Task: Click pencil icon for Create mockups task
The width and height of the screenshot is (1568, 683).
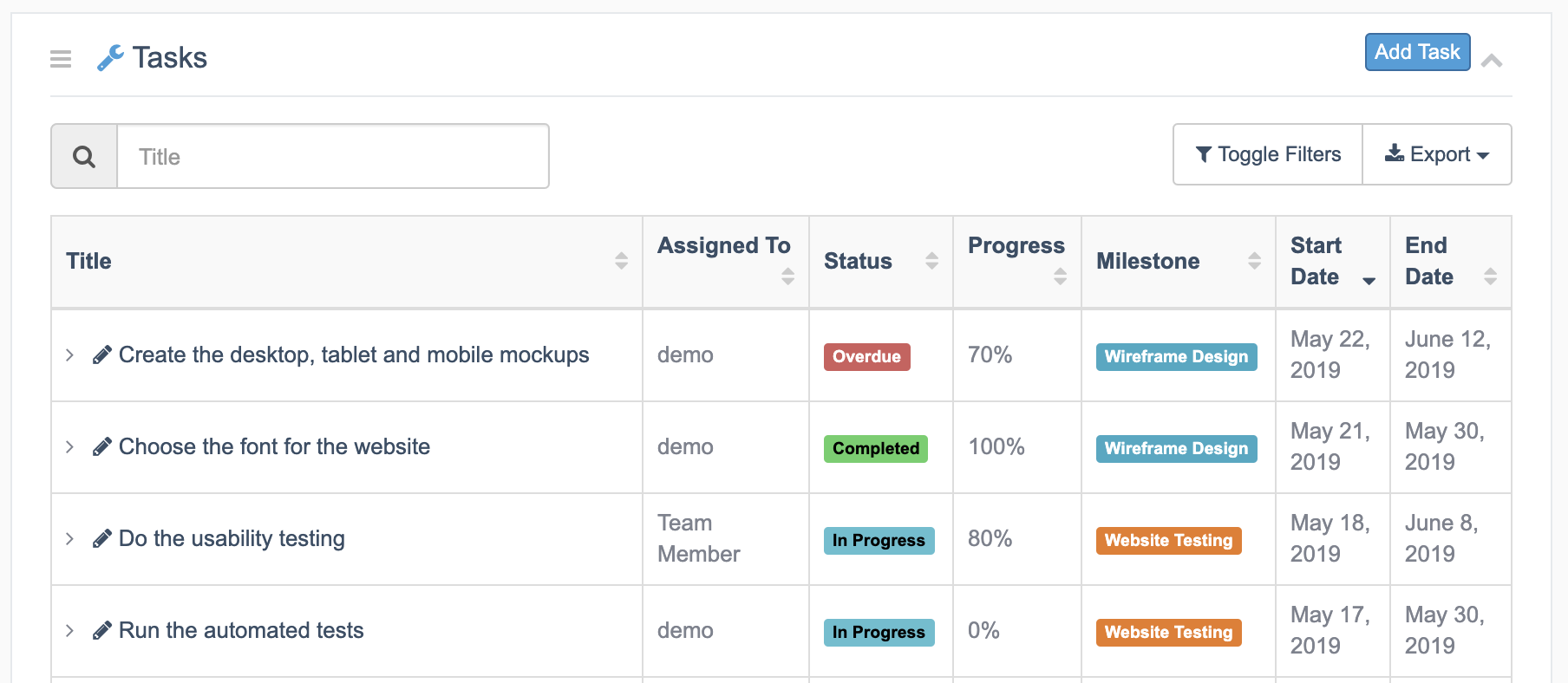Action: [x=102, y=355]
